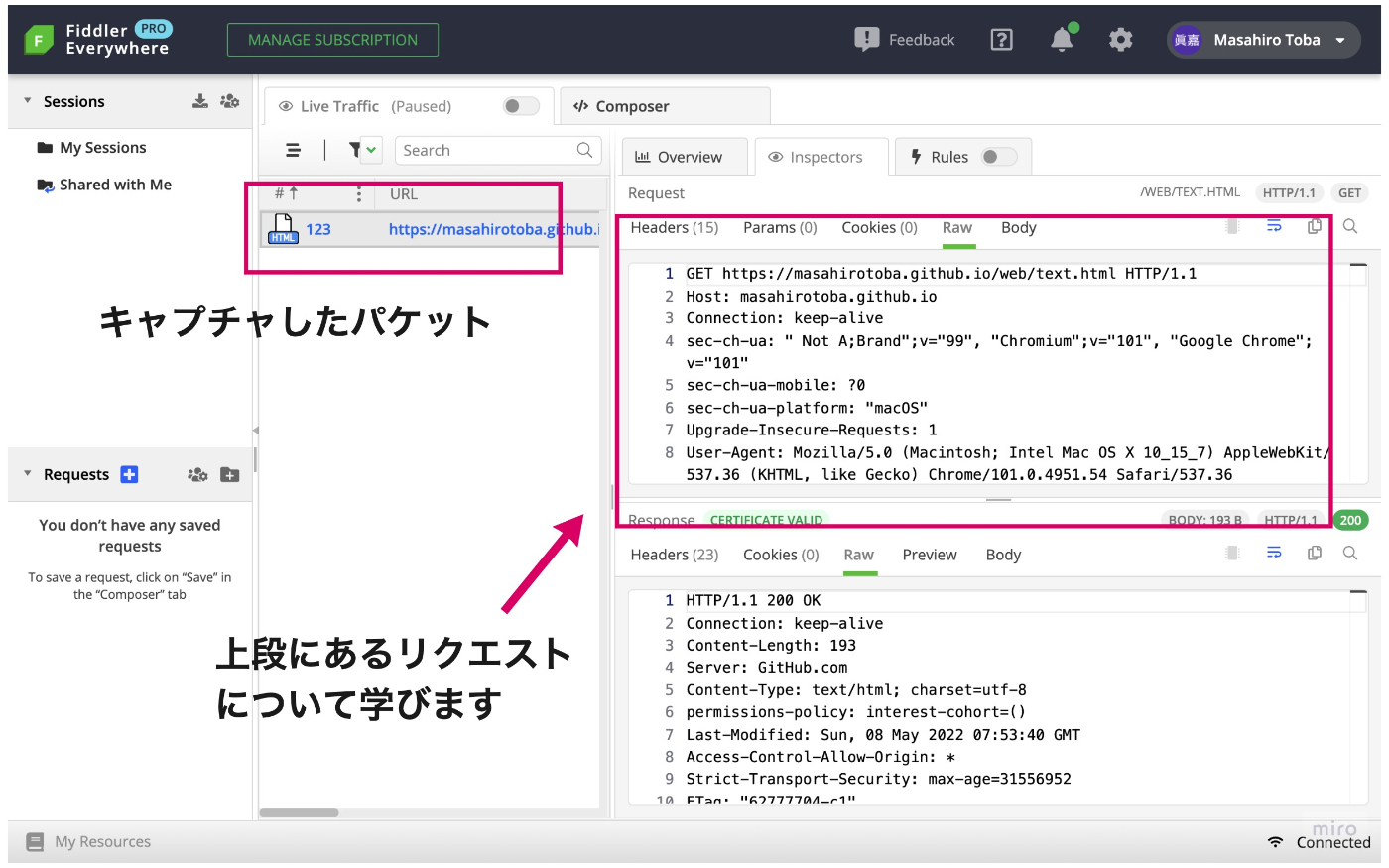Image resolution: width=1389 pixels, height=868 pixels.
Task: Toggle the Live Traffic capture switch
Action: [x=521, y=106]
